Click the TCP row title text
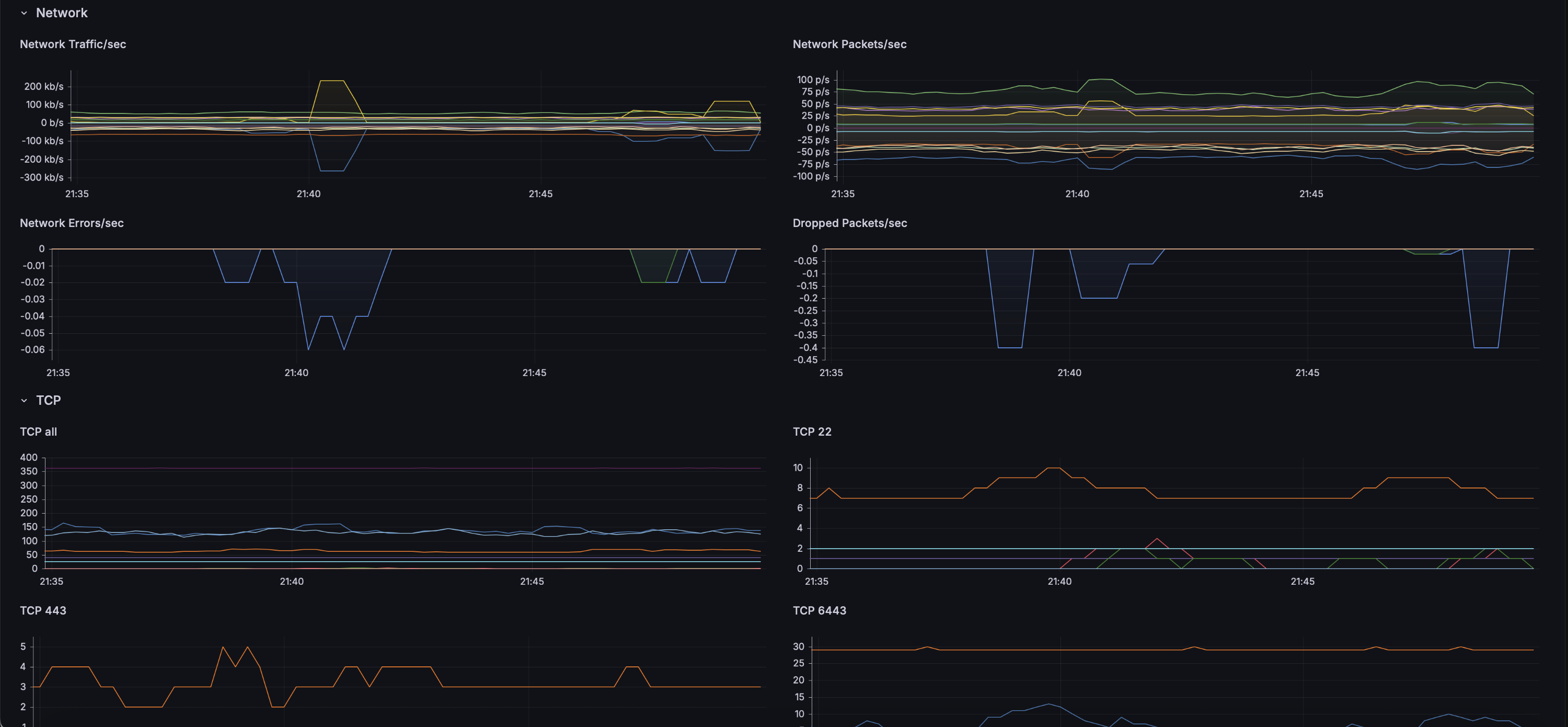Image resolution: width=1568 pixels, height=727 pixels. pos(48,400)
